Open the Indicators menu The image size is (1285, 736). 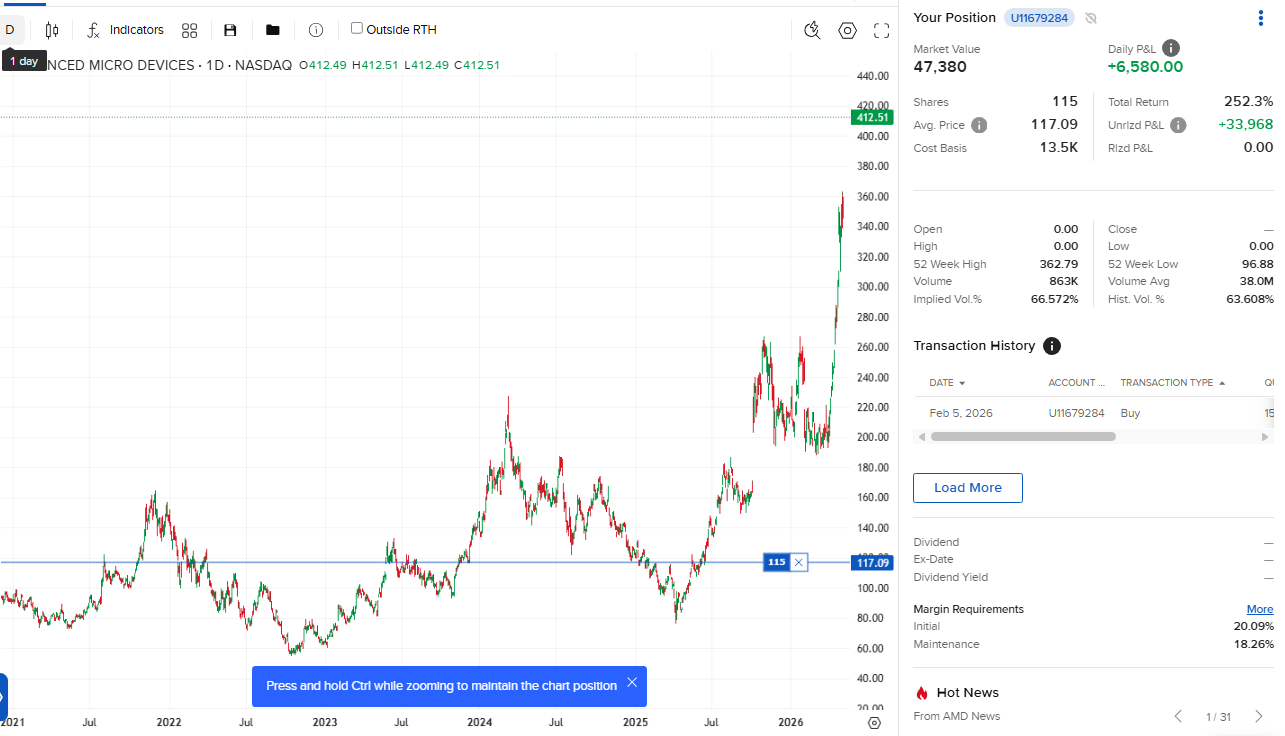click(125, 30)
